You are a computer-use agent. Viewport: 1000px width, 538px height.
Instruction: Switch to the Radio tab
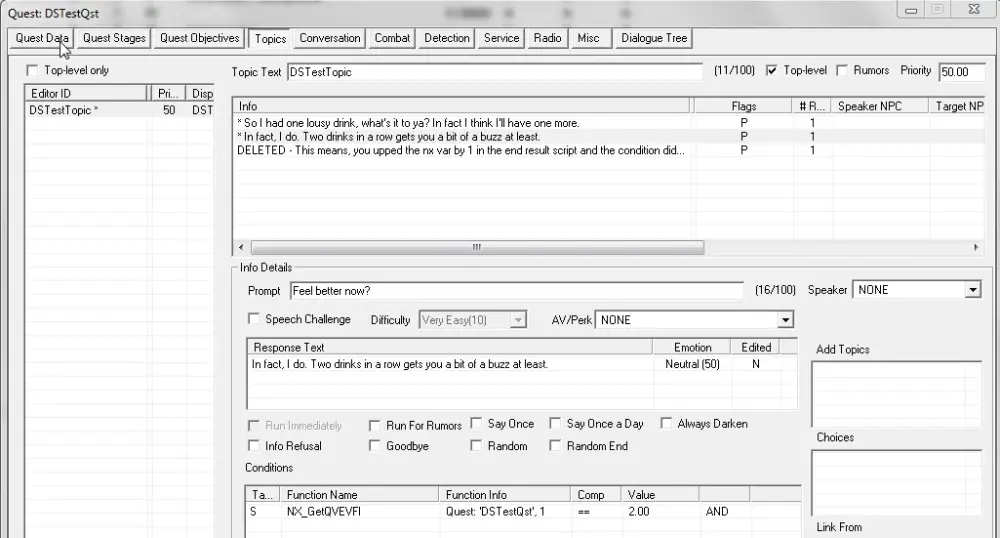tap(547, 38)
